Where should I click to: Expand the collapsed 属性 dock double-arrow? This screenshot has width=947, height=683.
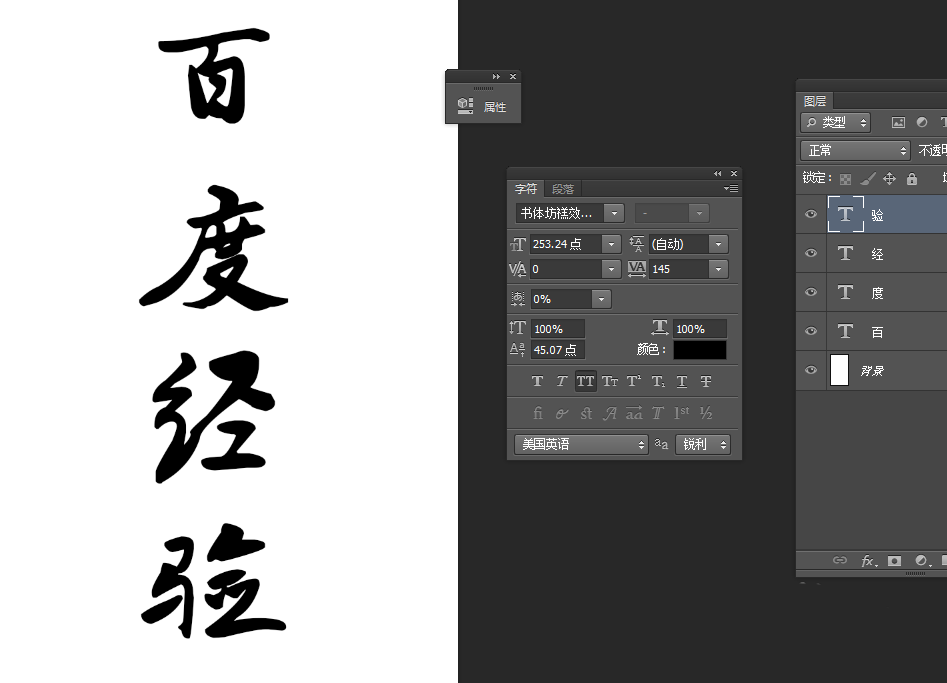click(496, 77)
